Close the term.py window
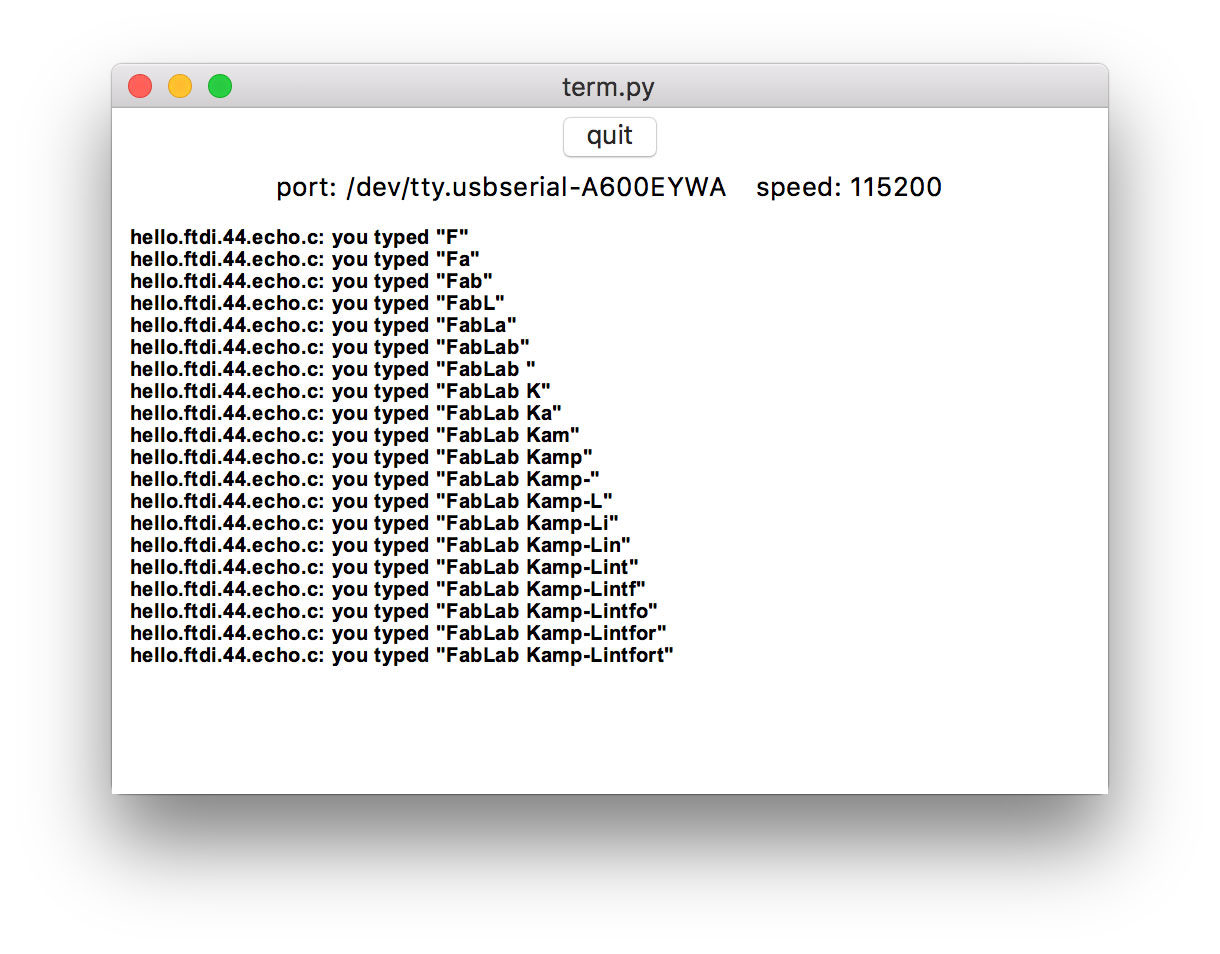Viewport: 1220px width, 954px height. pos(140,87)
